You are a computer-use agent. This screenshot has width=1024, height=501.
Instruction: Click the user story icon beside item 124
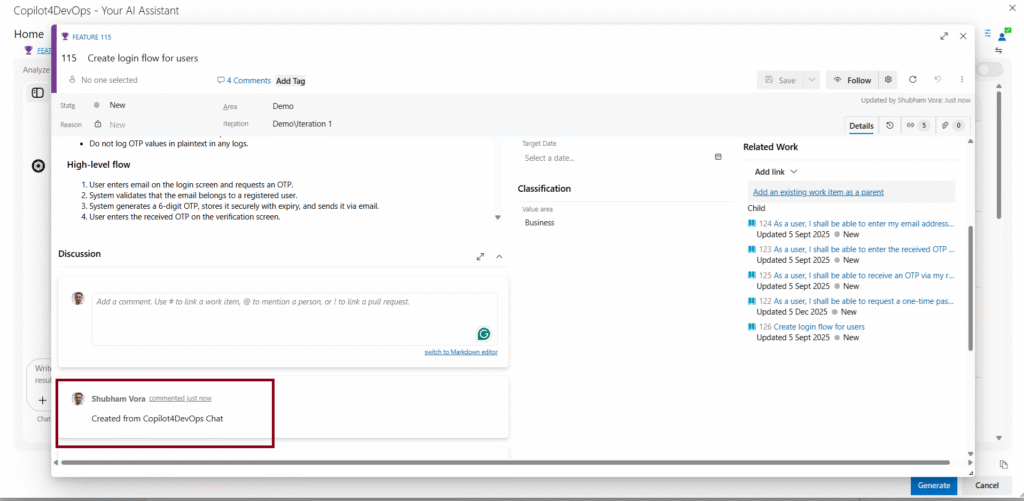coord(752,223)
